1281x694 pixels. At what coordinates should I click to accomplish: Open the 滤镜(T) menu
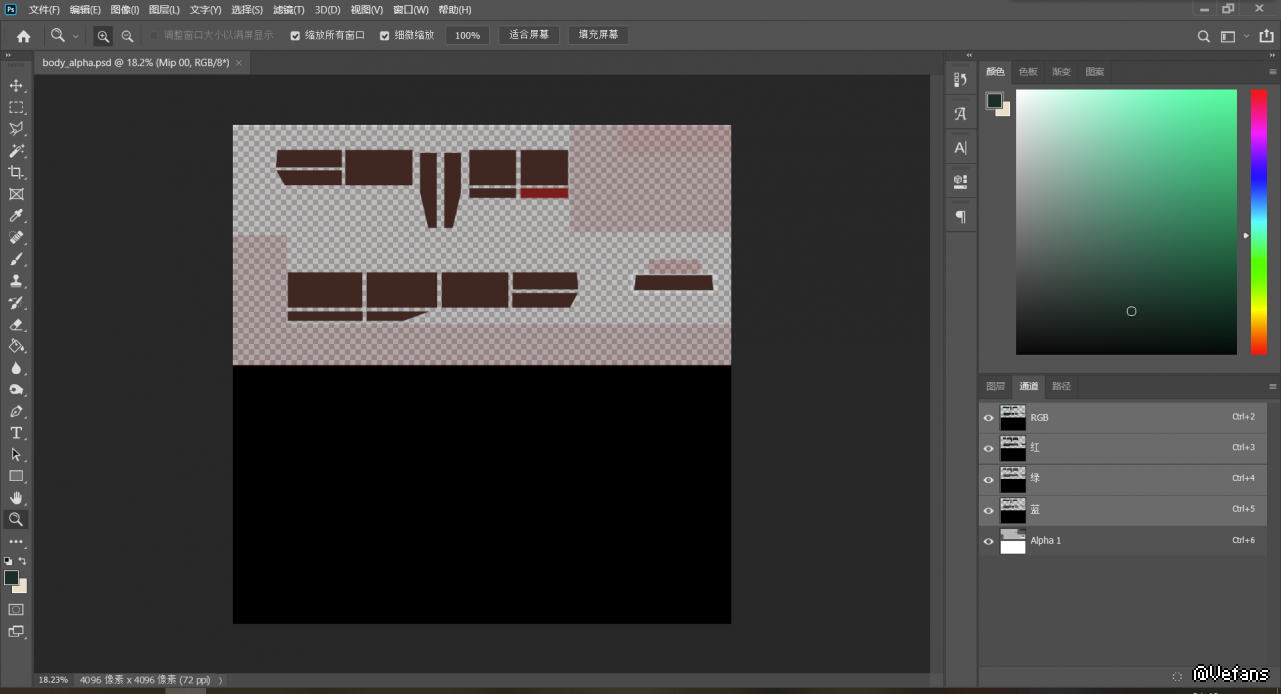click(x=289, y=10)
